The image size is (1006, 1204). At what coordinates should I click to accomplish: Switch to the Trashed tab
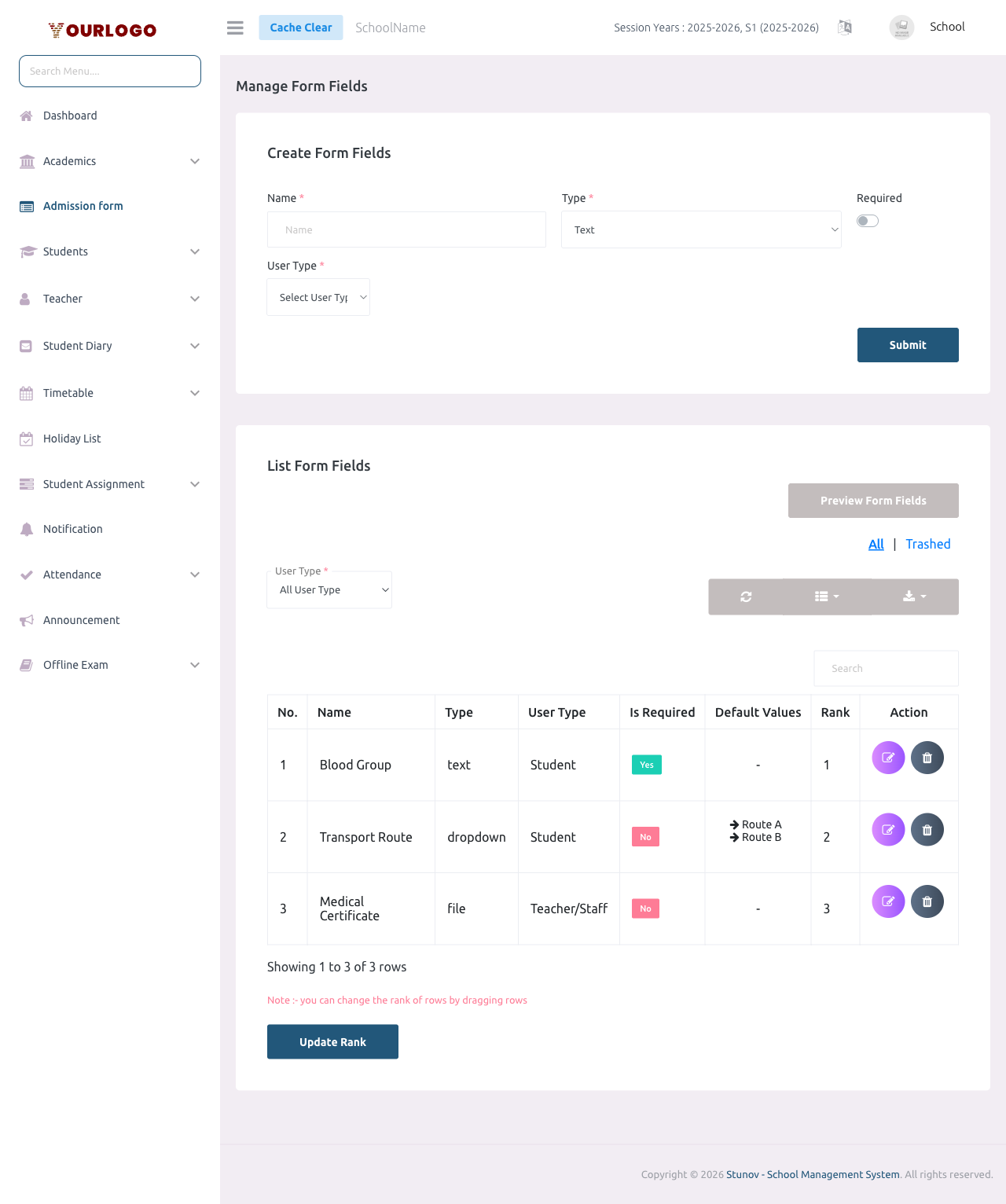coord(928,544)
